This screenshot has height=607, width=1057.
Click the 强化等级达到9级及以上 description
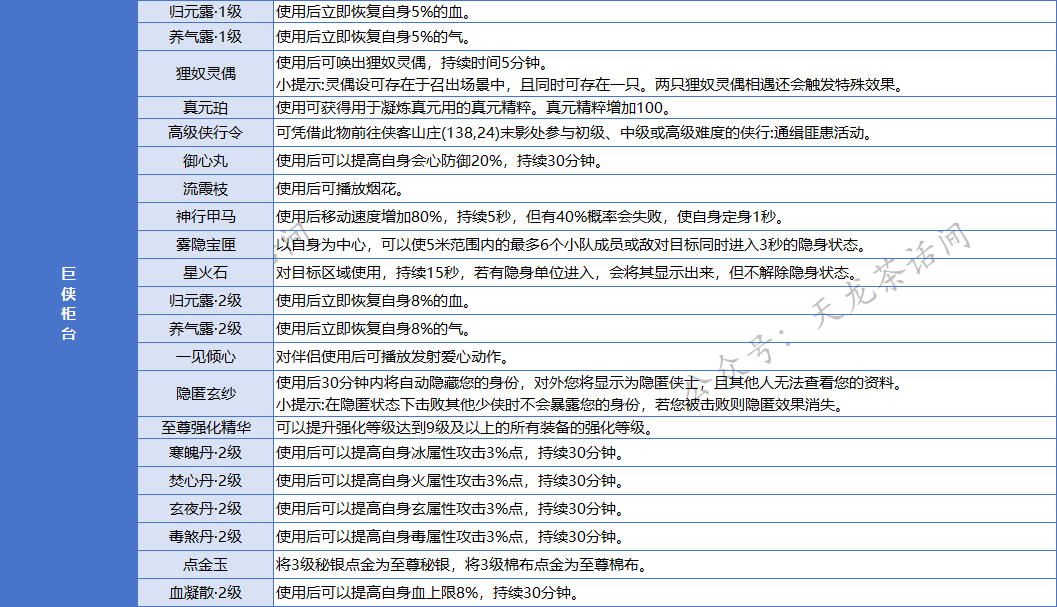pos(464,428)
